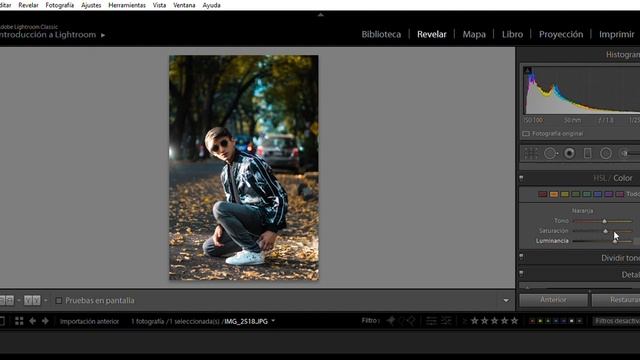Filter by red color label
Screen dimensions: 640x360
532,321
